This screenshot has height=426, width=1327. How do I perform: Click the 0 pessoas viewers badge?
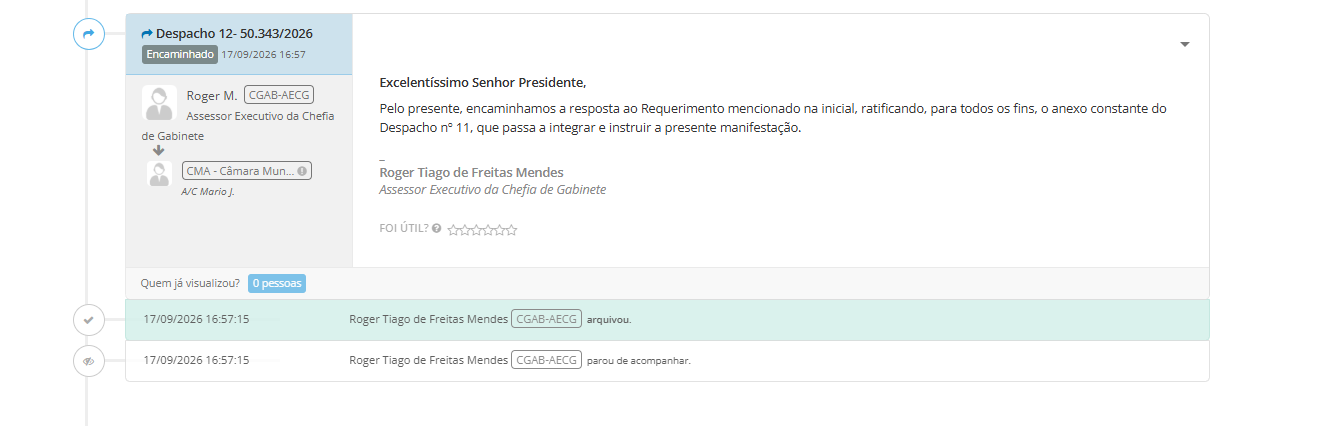pyautogui.click(x=277, y=283)
